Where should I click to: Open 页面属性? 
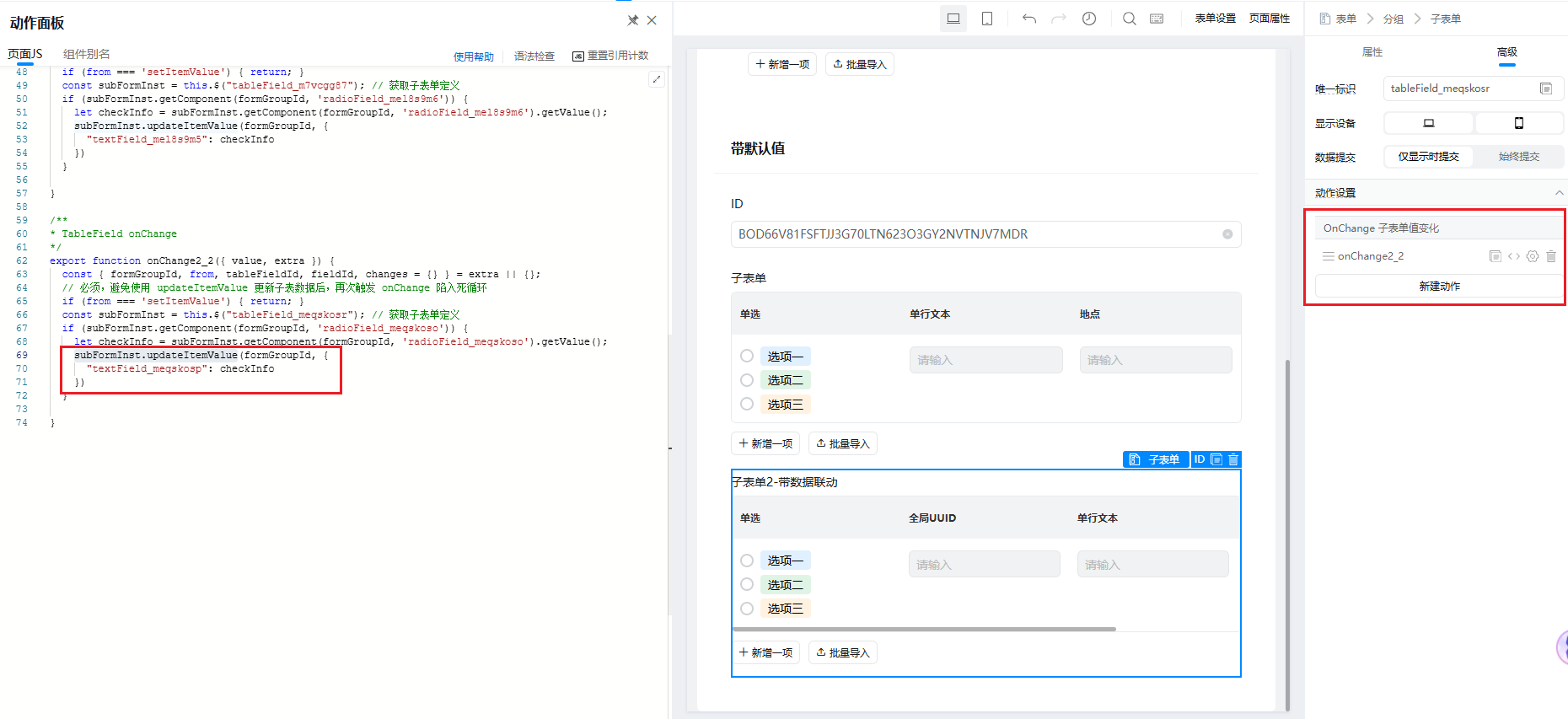(x=1270, y=19)
